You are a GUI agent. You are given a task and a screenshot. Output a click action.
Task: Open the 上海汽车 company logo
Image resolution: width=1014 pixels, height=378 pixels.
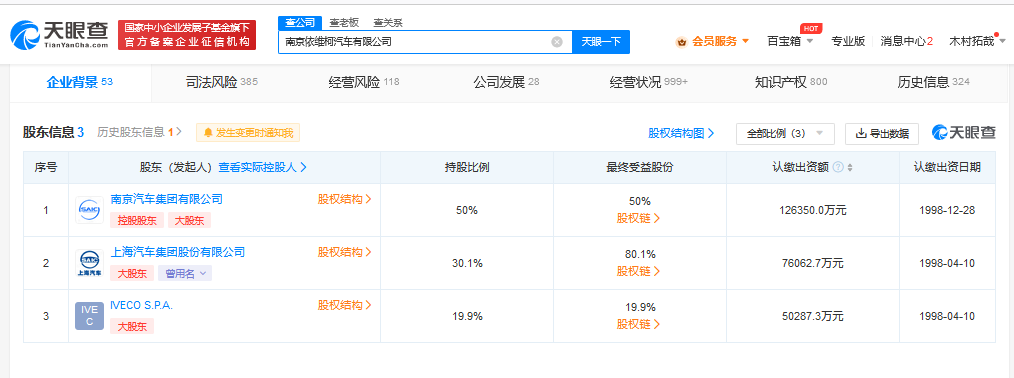click(x=89, y=263)
